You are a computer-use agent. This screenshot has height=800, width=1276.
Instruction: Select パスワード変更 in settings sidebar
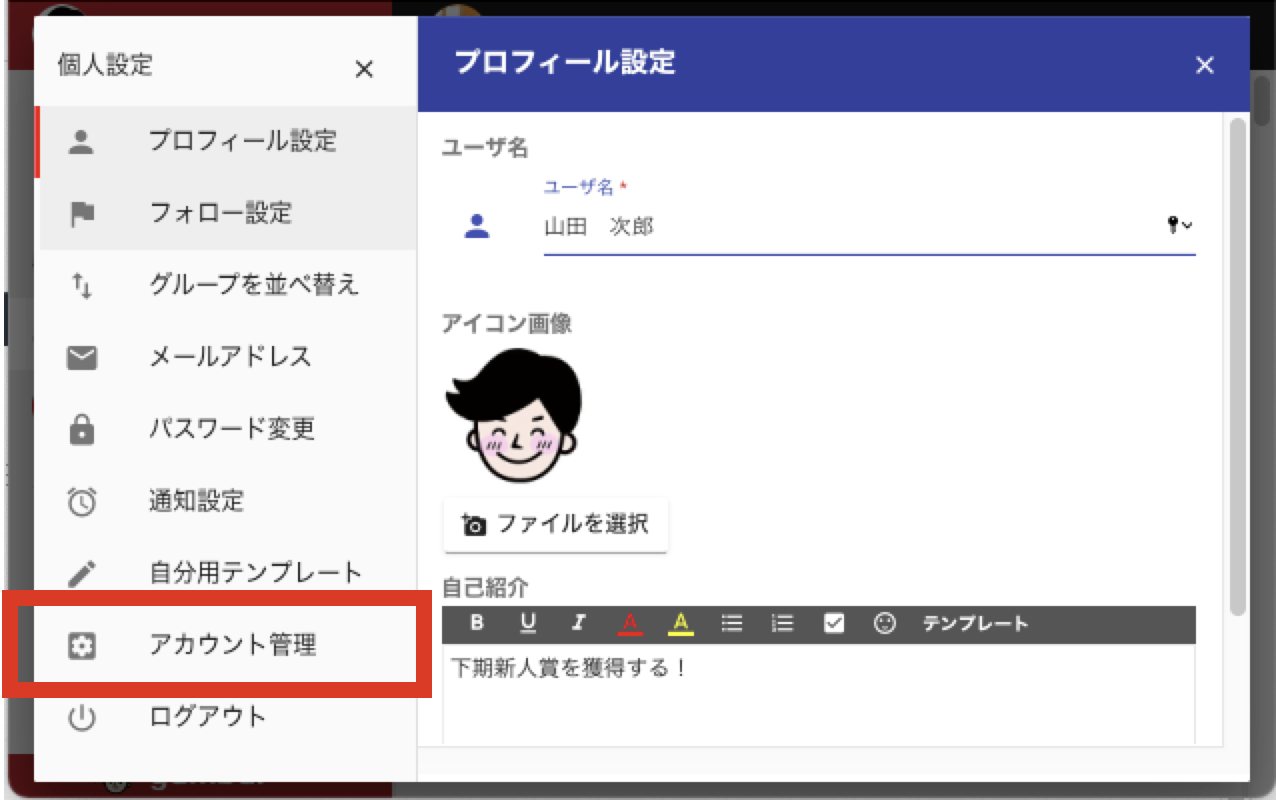pos(228,429)
